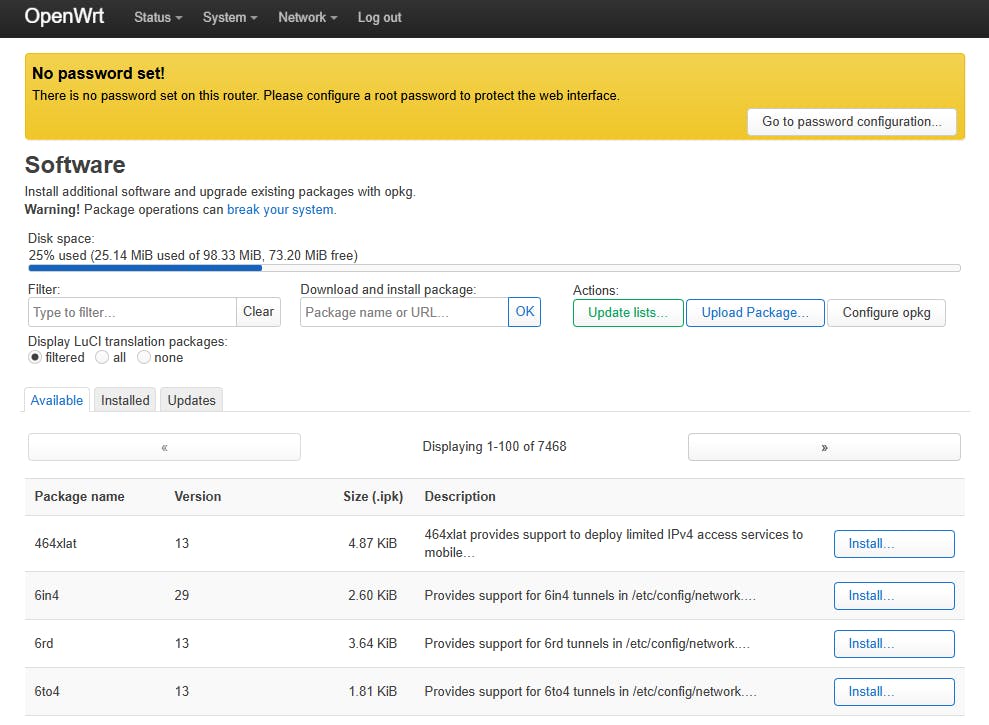Select the filtered translation packages option
Viewport: 989px width, 725px height.
(35, 357)
